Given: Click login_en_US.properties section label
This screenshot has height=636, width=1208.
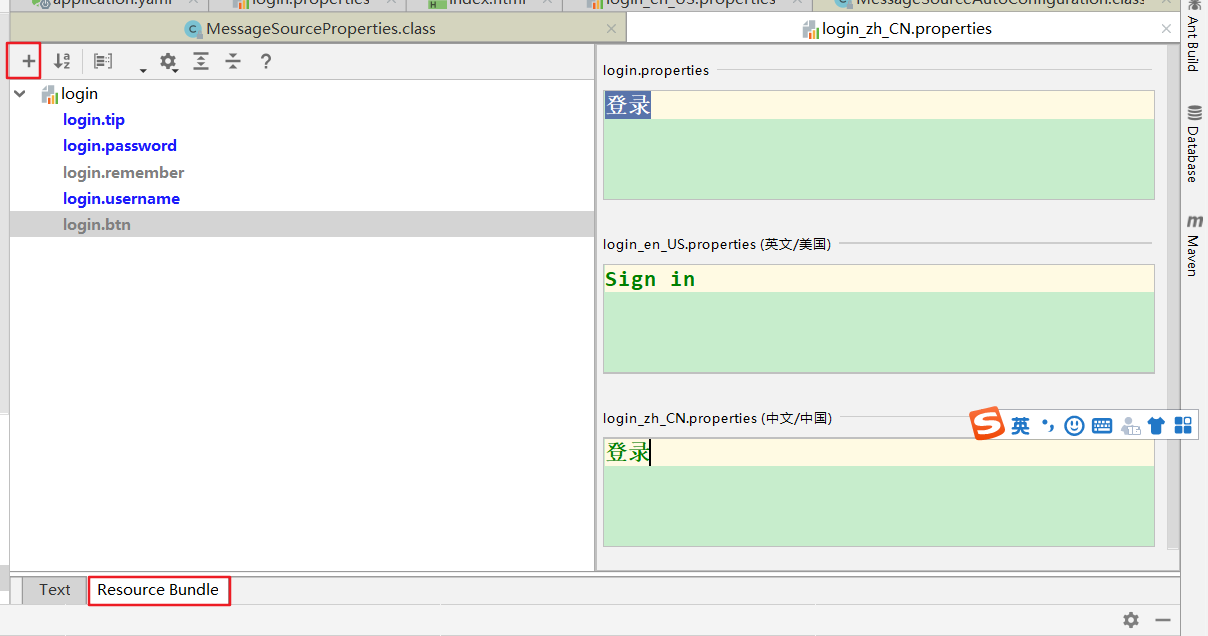Looking at the screenshot, I should point(717,244).
